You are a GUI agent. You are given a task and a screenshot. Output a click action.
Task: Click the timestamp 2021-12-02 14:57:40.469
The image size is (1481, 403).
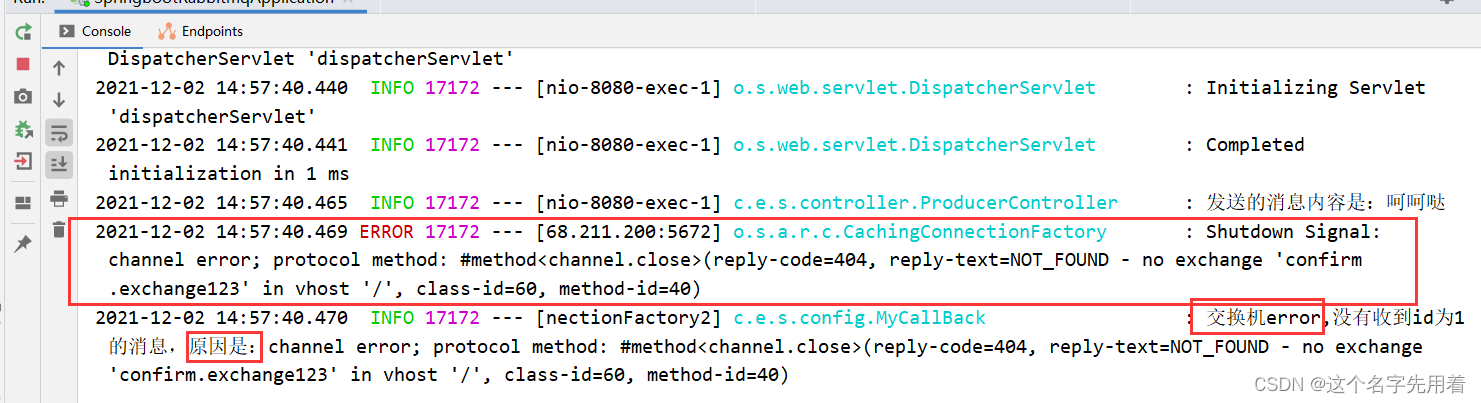[222, 232]
